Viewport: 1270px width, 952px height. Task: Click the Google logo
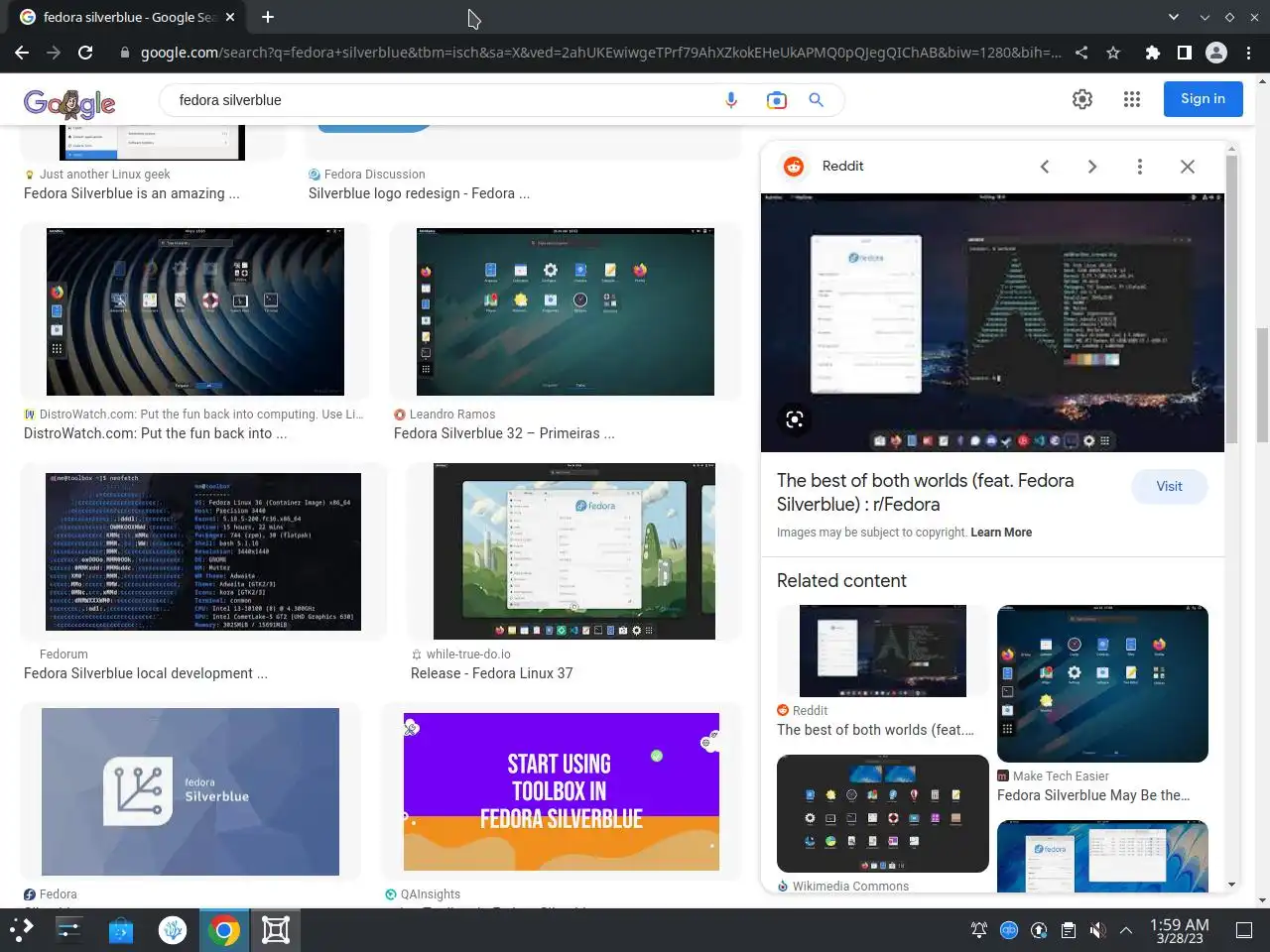(x=69, y=102)
